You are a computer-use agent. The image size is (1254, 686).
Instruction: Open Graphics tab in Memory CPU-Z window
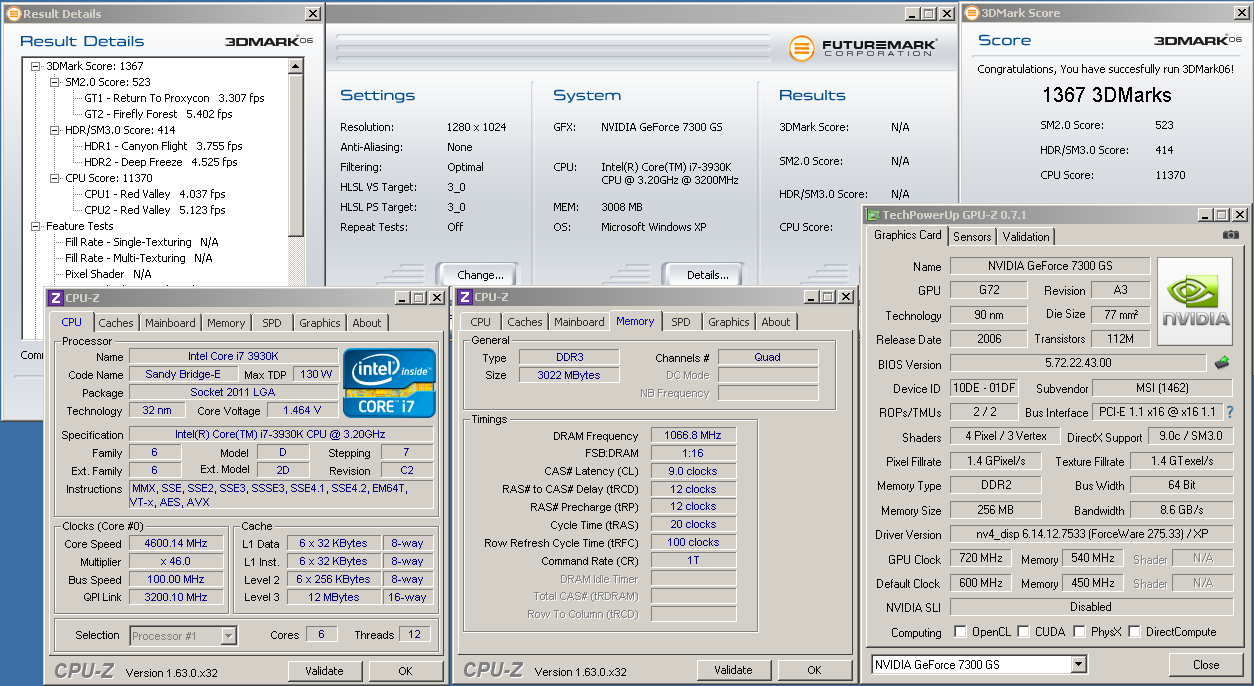729,322
